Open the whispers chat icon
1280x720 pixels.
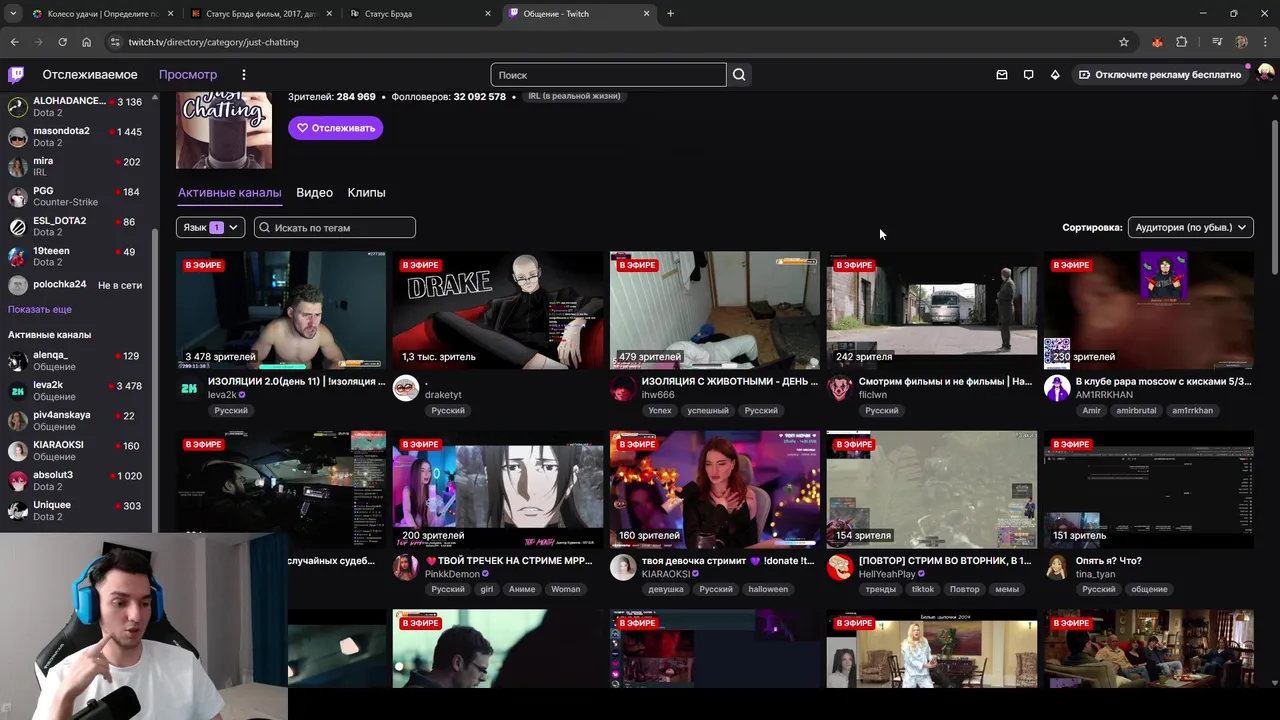1028,75
